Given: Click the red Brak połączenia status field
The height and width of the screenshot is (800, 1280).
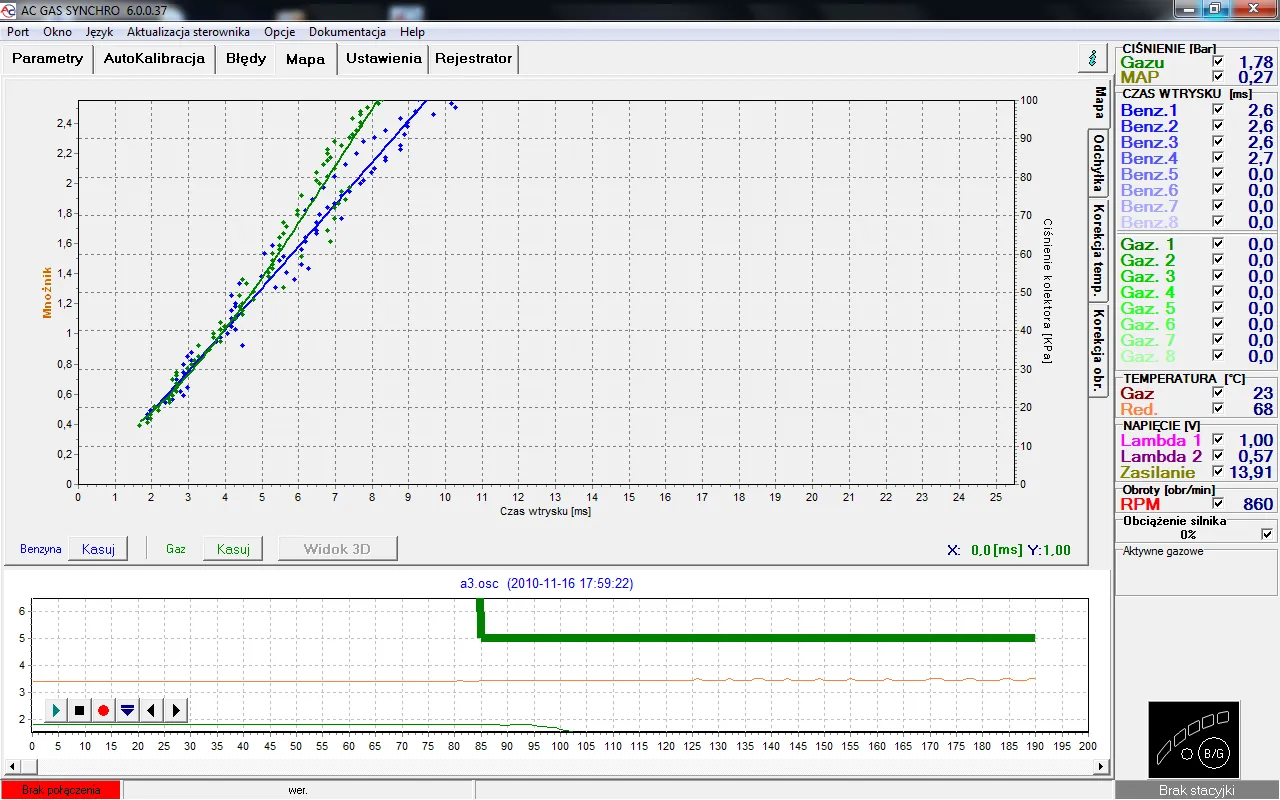Looking at the screenshot, I should coord(61,790).
